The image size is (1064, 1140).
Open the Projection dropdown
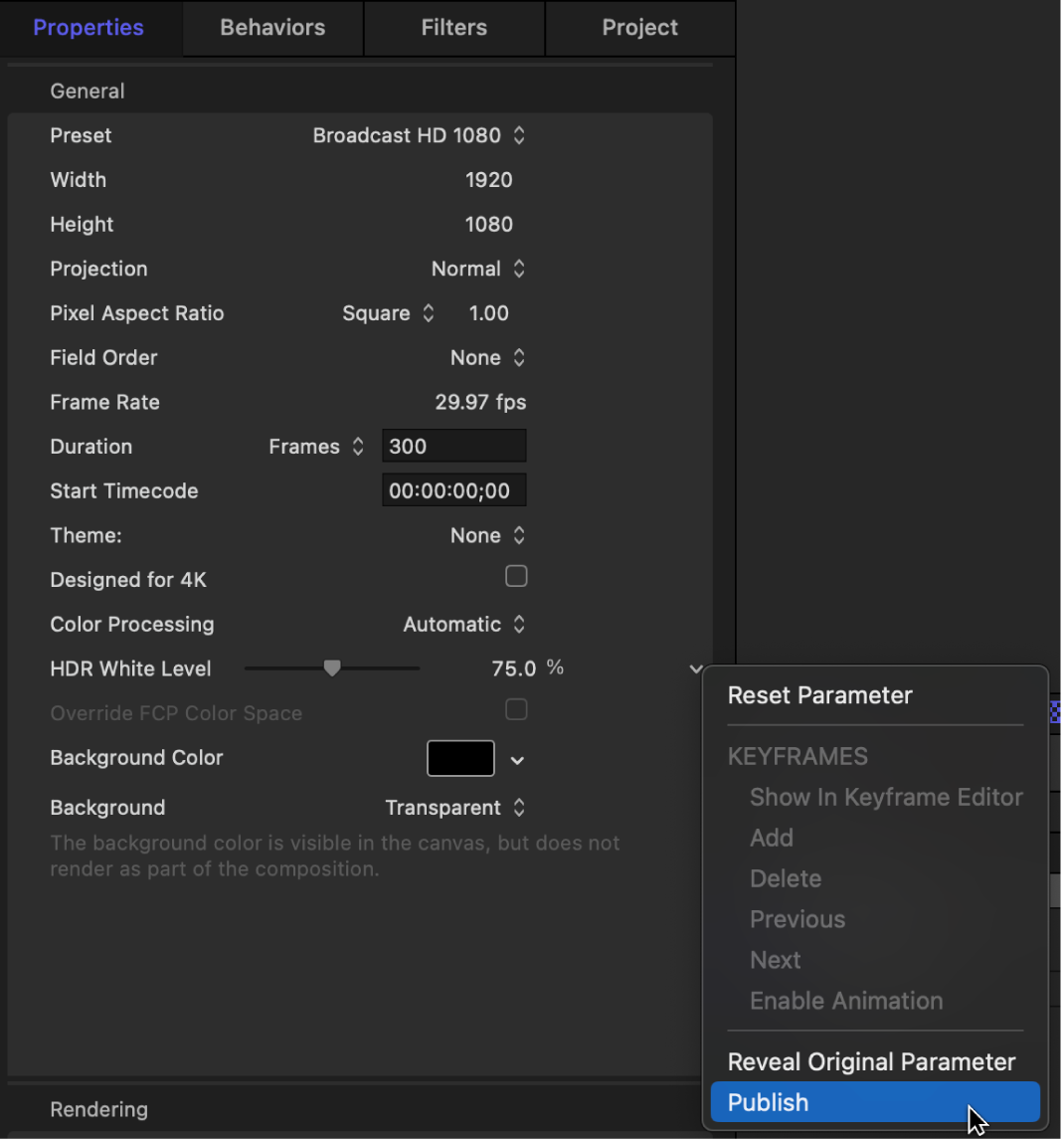tap(479, 269)
